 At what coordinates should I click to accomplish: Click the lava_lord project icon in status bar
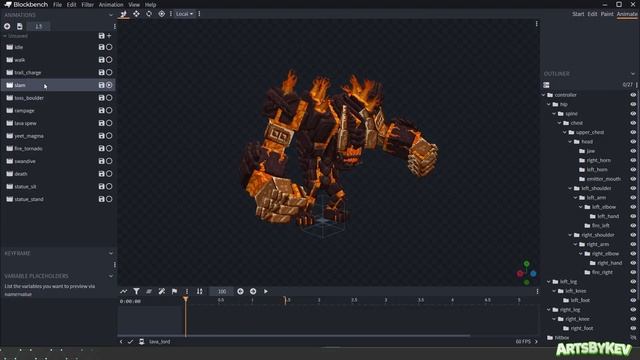pyautogui.click(x=142, y=342)
